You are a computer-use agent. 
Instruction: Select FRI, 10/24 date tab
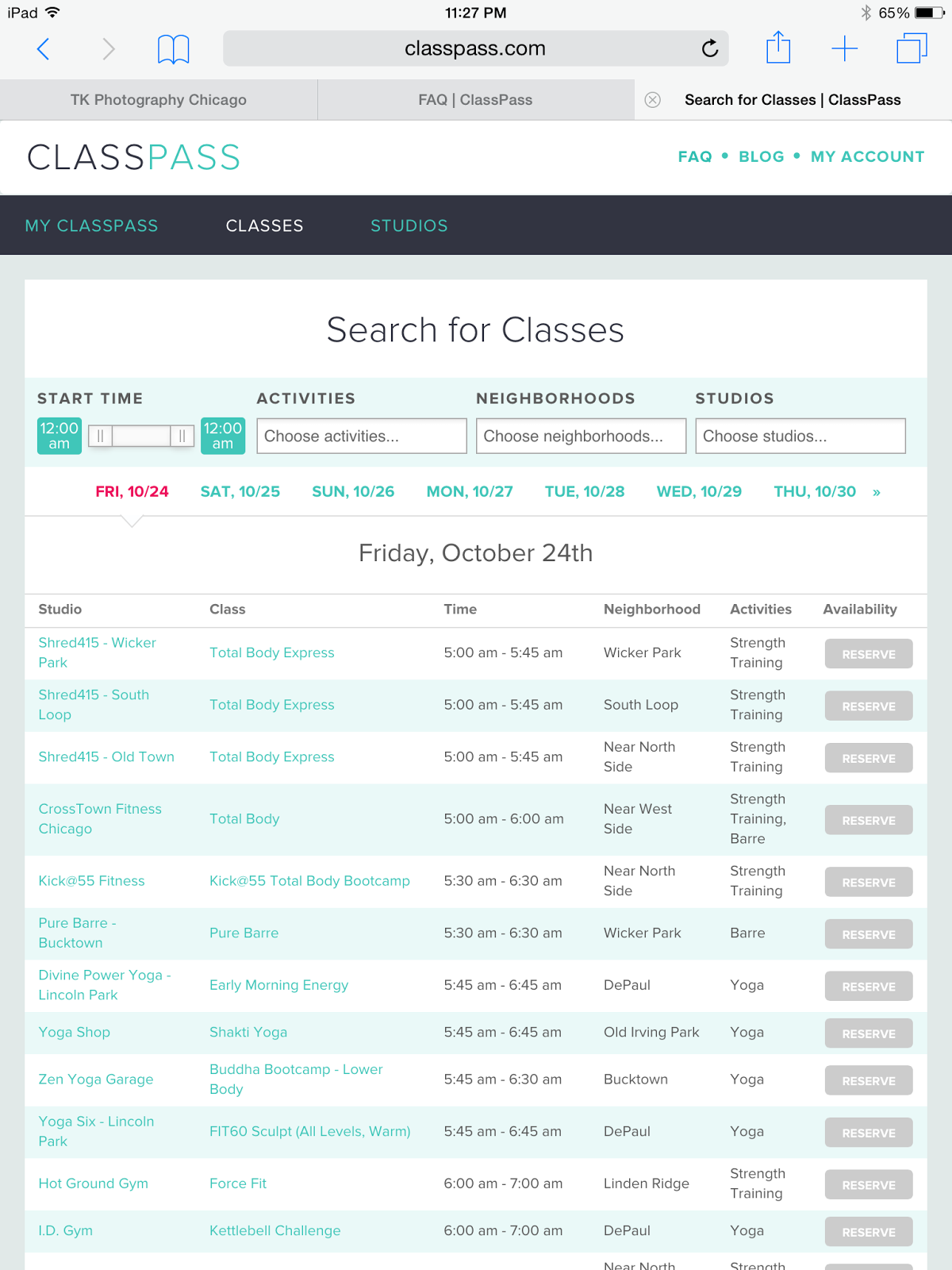pos(132,491)
